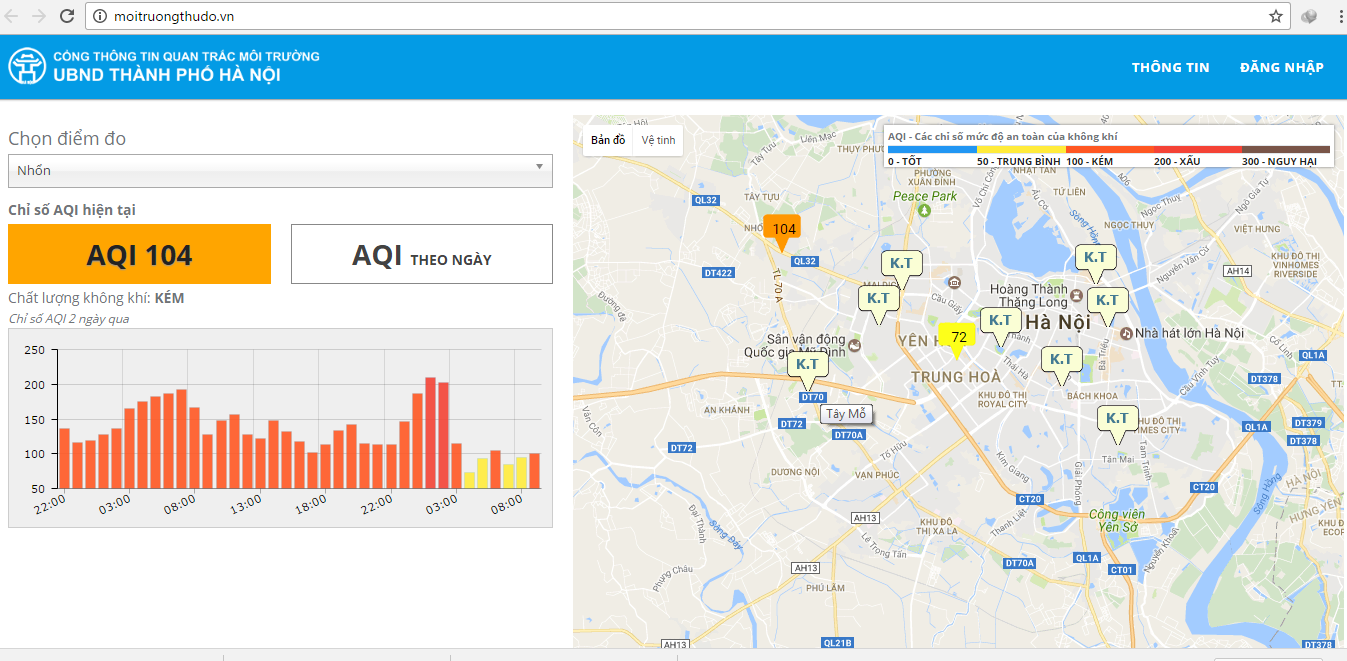
Task: Click the K.T marker above Tân Mai
Action: coord(1117,422)
